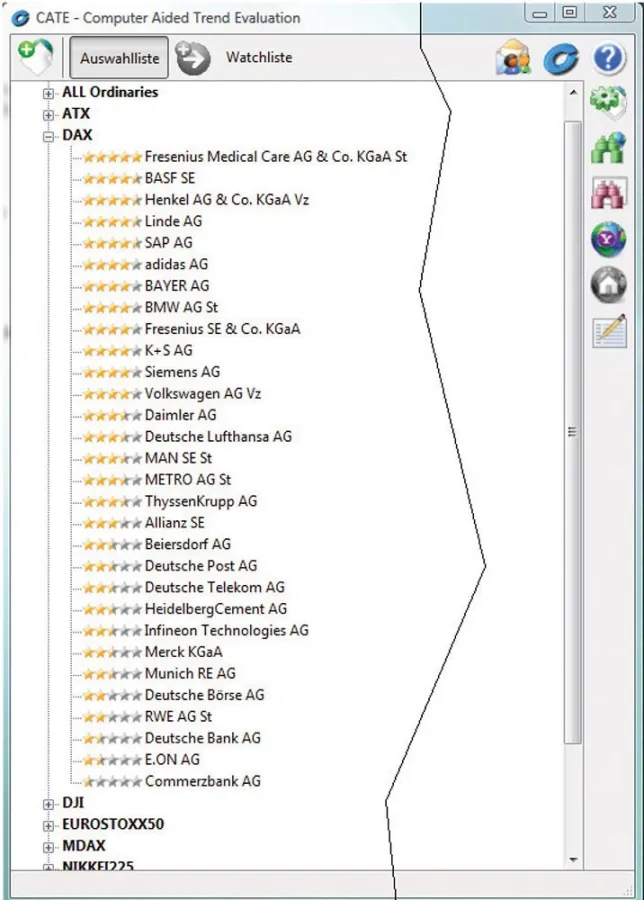
Task: Open help via the blue question mark
Action: point(609,58)
